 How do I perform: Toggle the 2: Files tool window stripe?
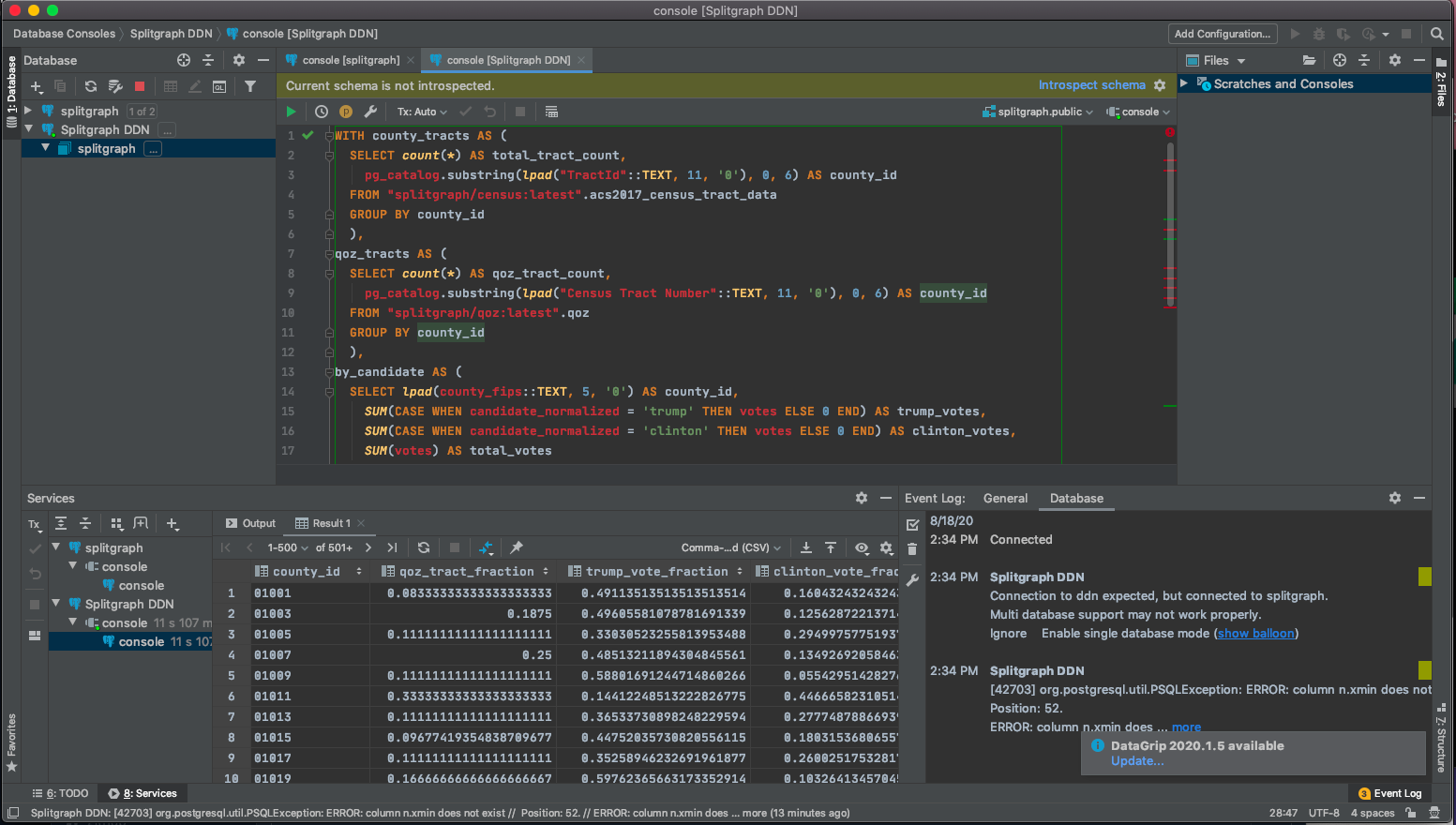pyautogui.click(x=1441, y=82)
